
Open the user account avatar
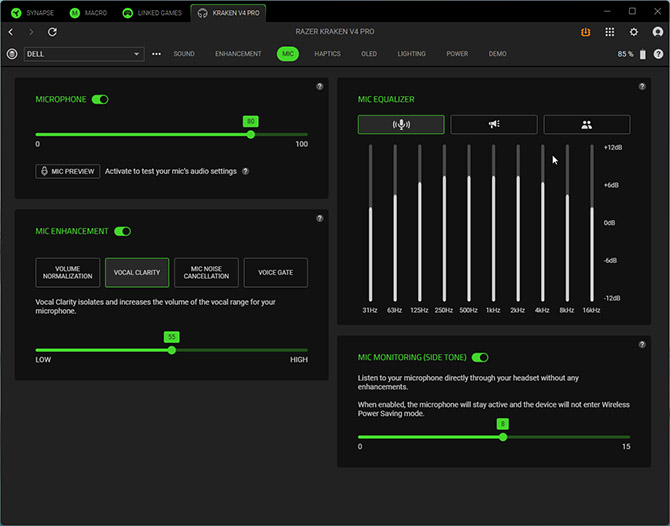[x=658, y=32]
